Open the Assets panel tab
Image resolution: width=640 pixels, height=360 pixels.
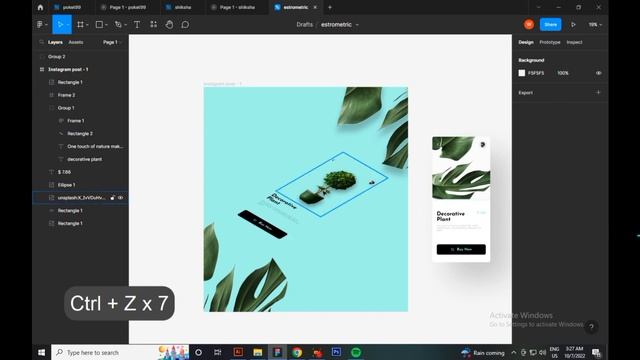click(76, 42)
